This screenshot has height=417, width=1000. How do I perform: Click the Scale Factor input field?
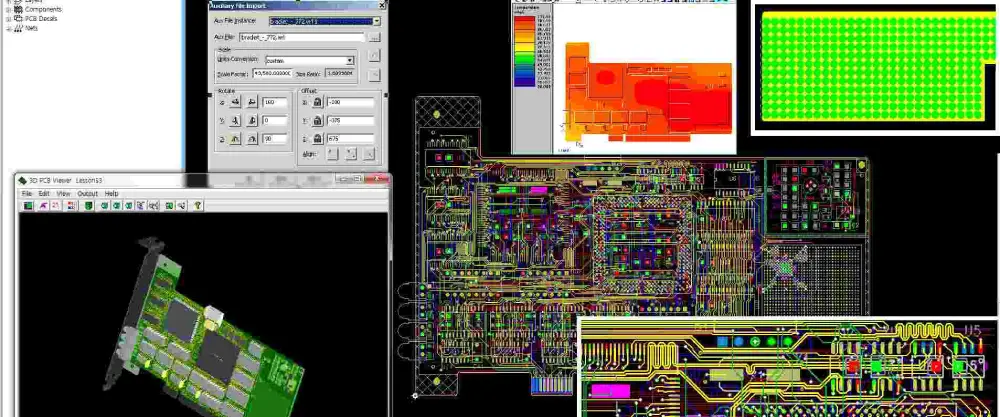272,74
